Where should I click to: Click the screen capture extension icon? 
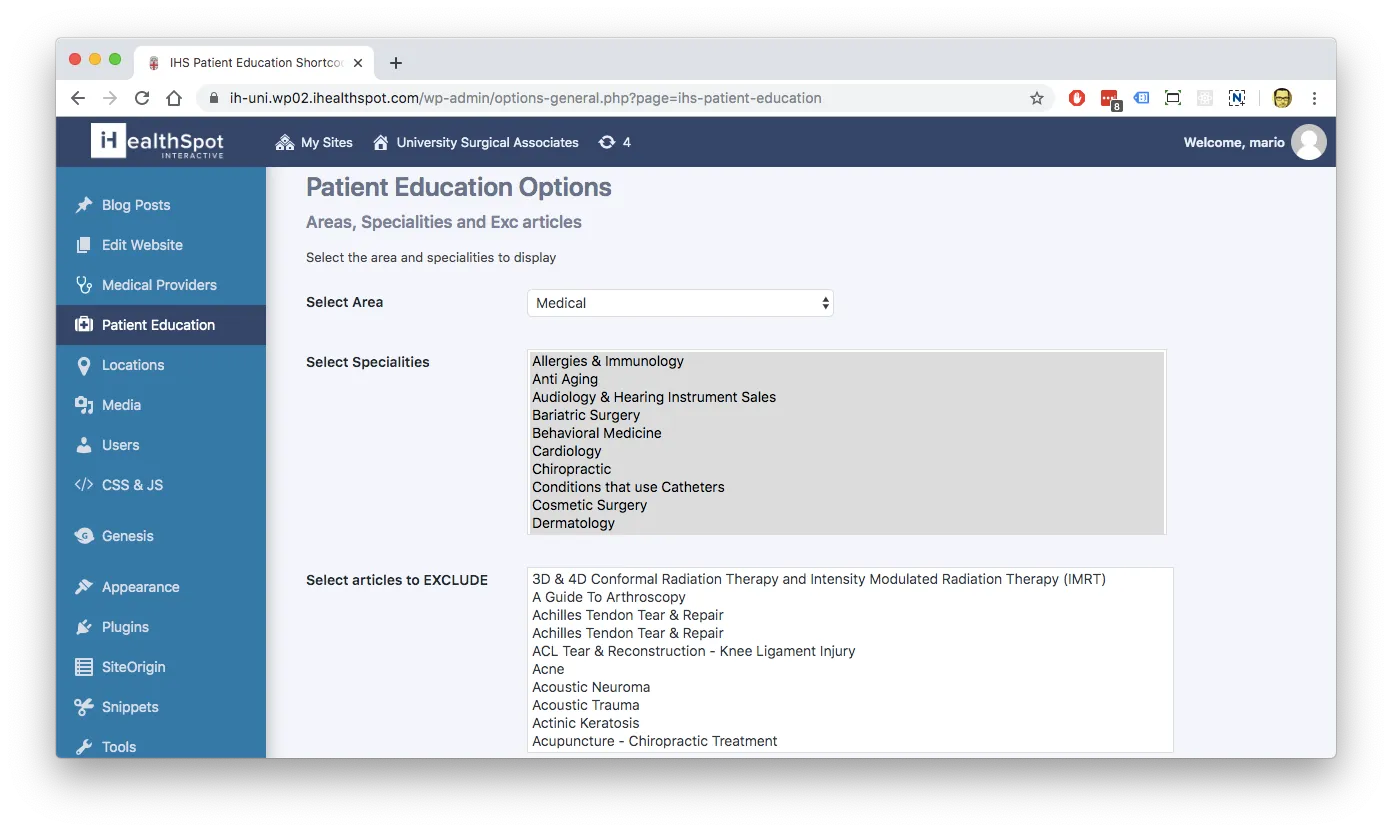point(1173,98)
